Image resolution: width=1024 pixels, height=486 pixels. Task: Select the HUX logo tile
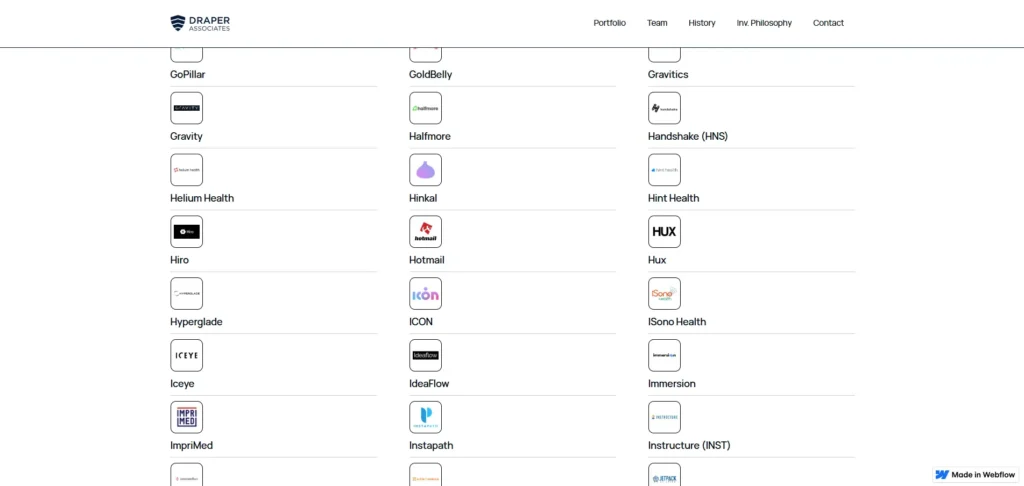(x=664, y=232)
